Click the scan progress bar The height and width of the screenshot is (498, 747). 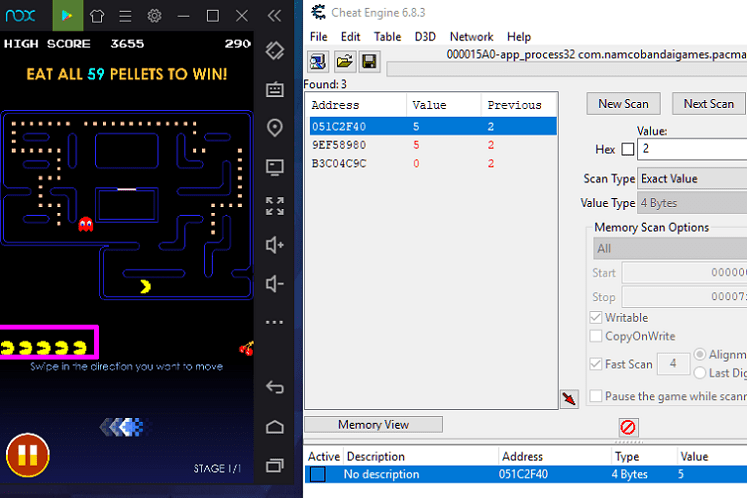(566, 70)
